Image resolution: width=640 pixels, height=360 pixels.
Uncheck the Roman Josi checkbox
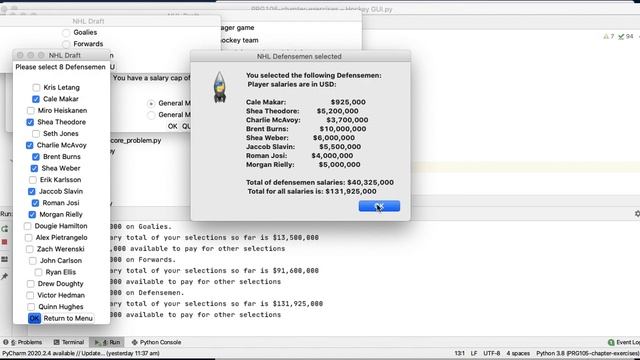(x=36, y=203)
